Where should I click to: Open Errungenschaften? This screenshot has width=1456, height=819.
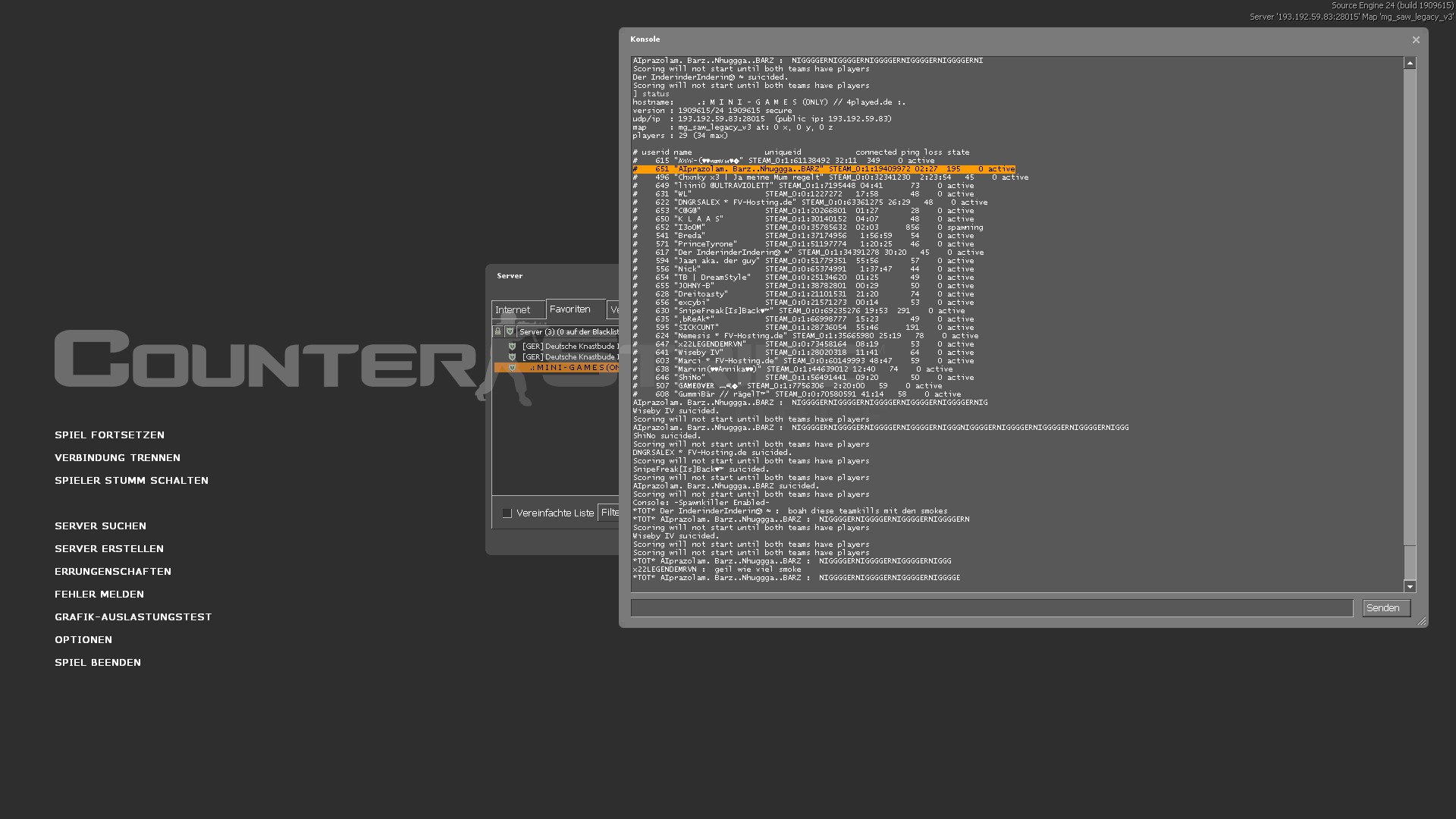pyautogui.click(x=113, y=572)
